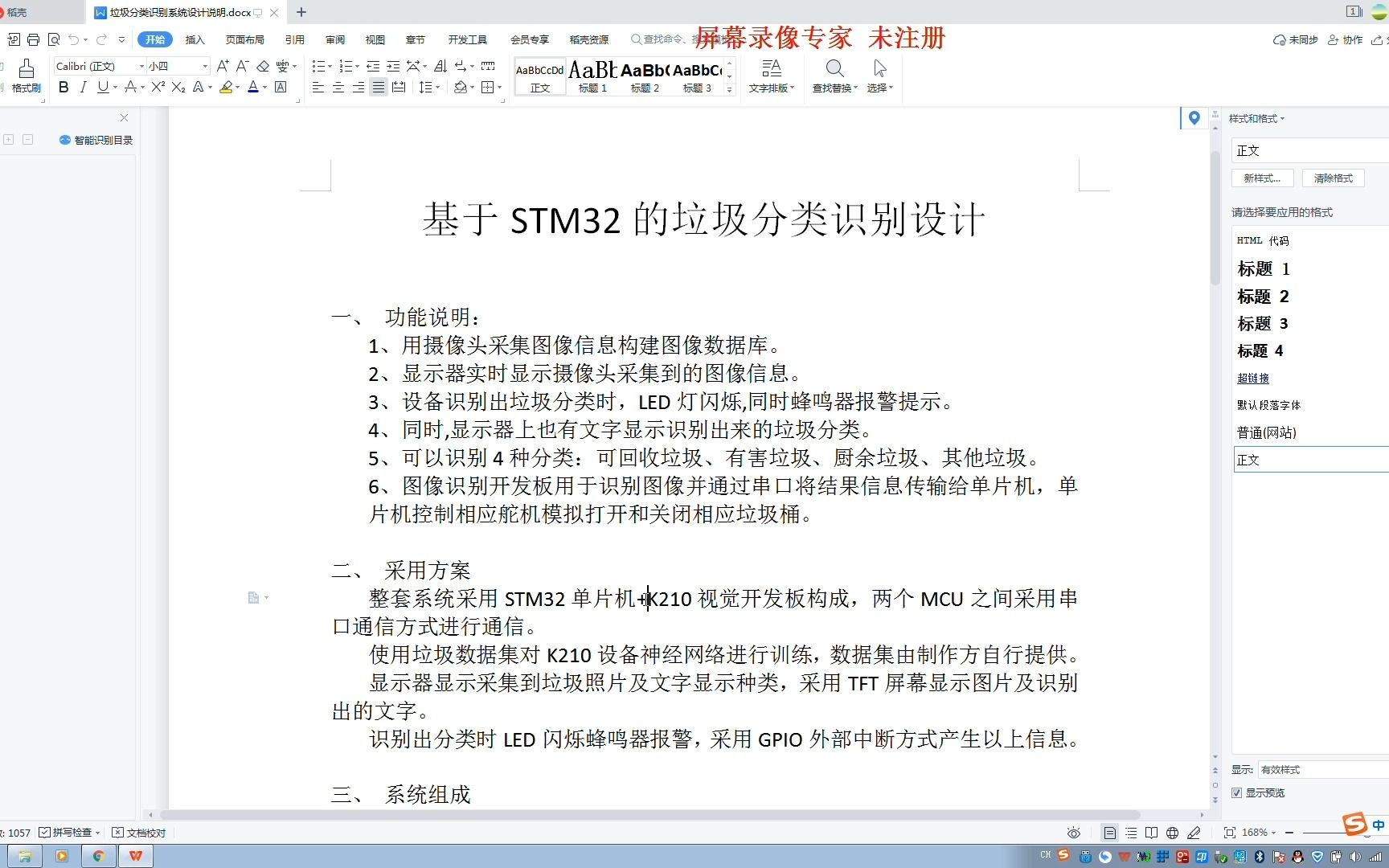Screen dimensions: 1389x868
Task: Click the Bullet List icon
Action: tap(318, 66)
